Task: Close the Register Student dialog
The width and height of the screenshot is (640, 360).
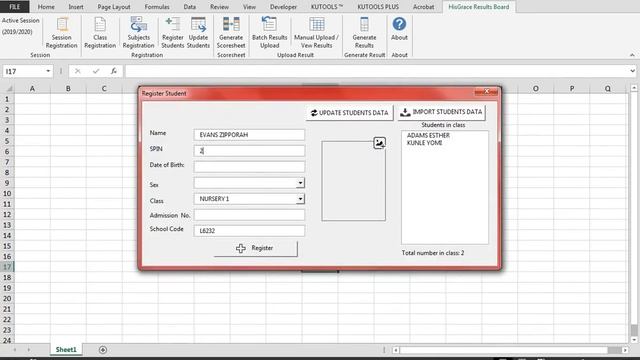Action: [x=487, y=92]
